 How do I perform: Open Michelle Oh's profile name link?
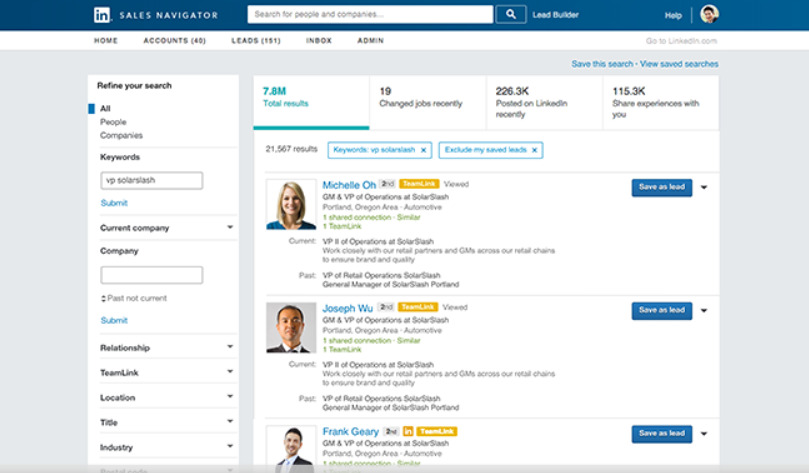click(349, 185)
